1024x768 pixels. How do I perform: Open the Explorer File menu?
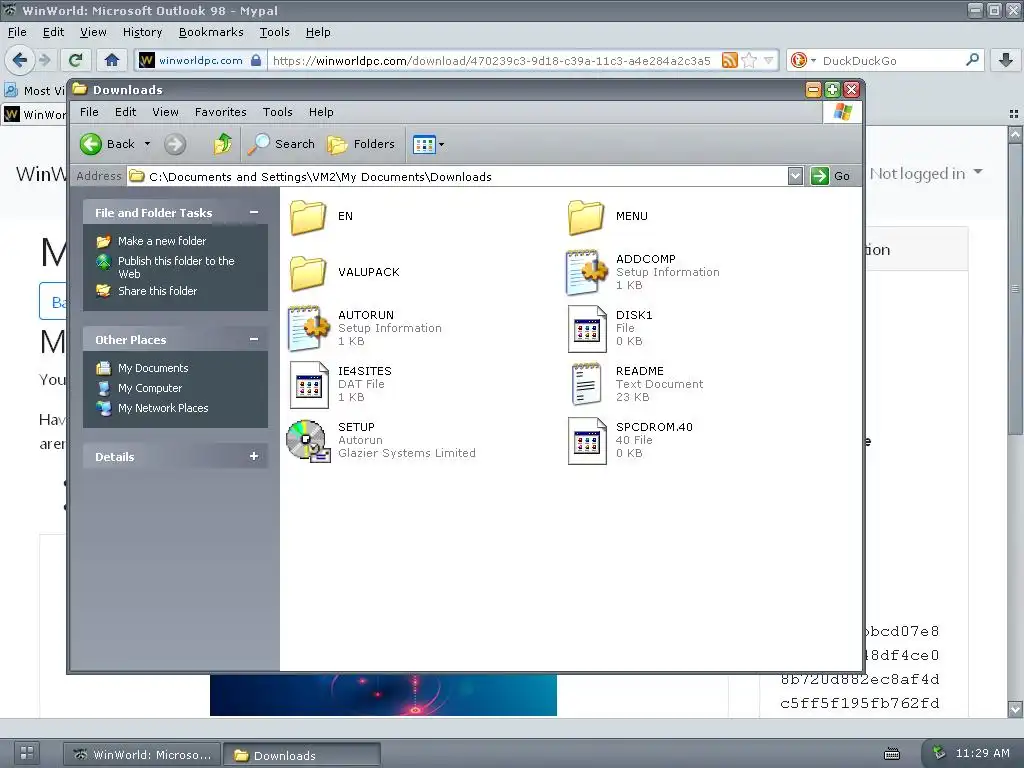89,112
